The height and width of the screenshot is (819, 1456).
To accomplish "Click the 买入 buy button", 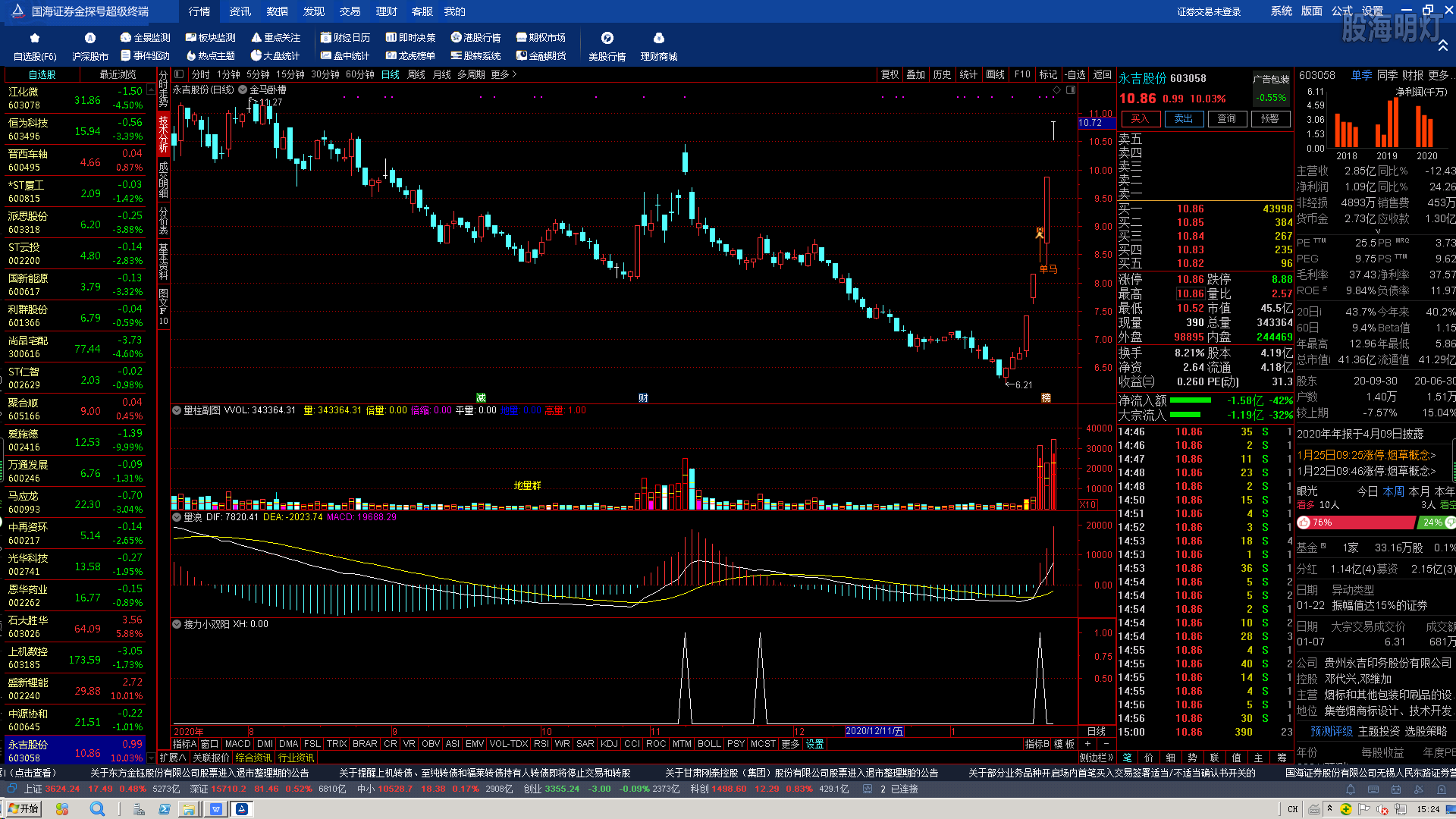I will click(x=1140, y=118).
